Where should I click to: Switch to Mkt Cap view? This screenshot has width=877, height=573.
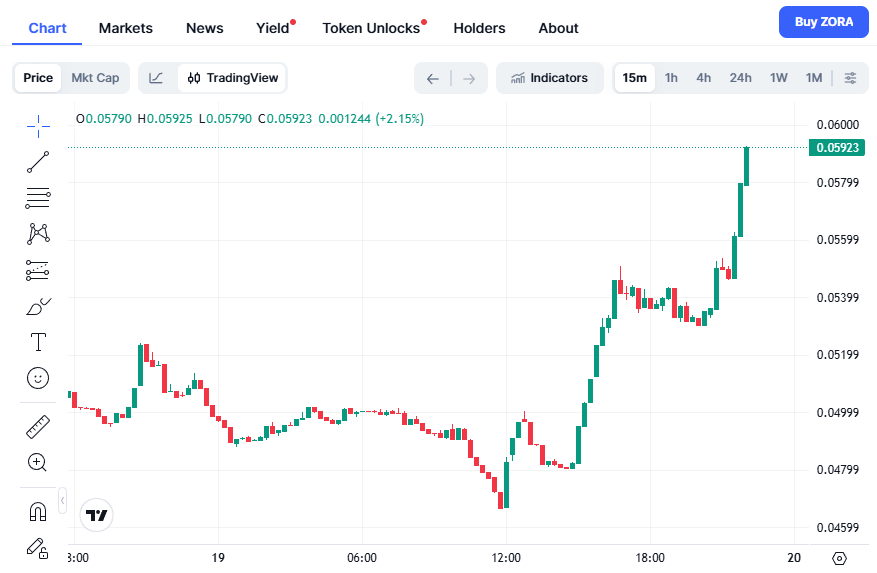coord(95,78)
